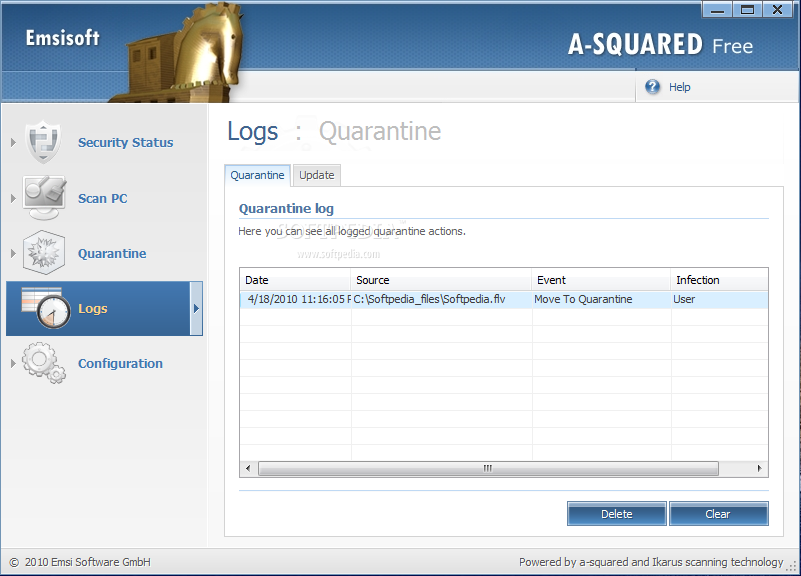The height and width of the screenshot is (576, 801).
Task: Open the Help link
Action: [x=679, y=87]
